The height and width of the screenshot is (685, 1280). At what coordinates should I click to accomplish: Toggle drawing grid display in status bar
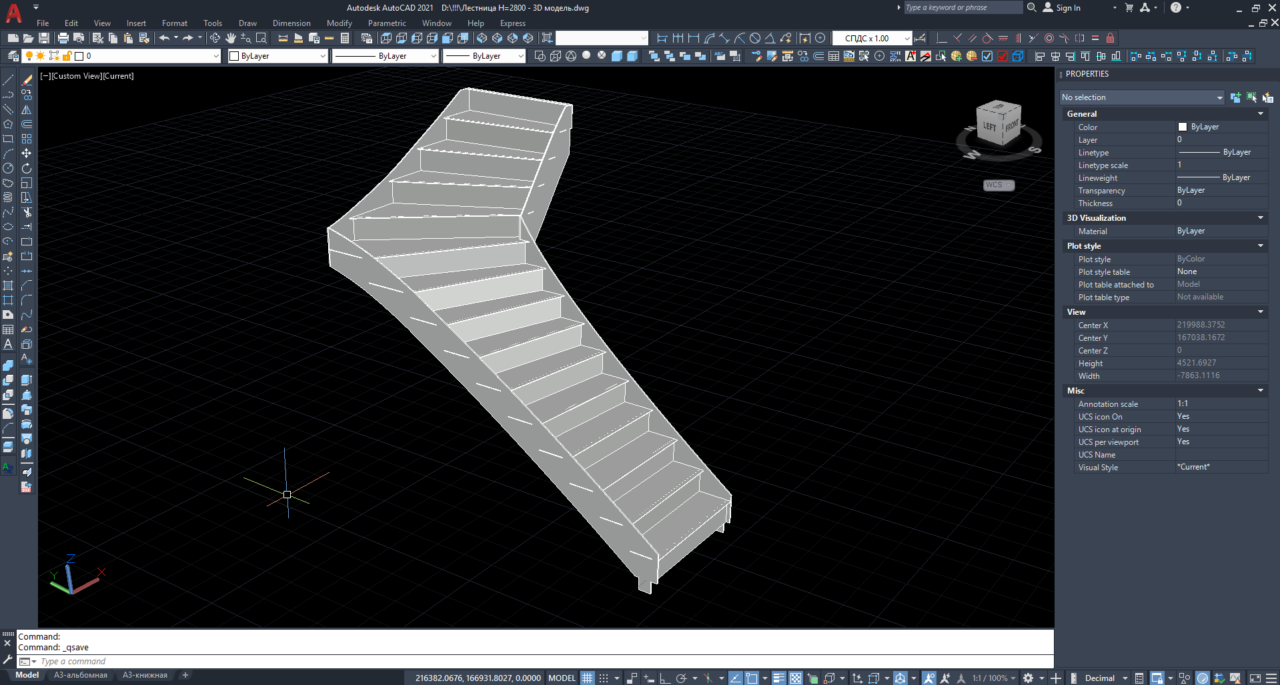click(587, 677)
